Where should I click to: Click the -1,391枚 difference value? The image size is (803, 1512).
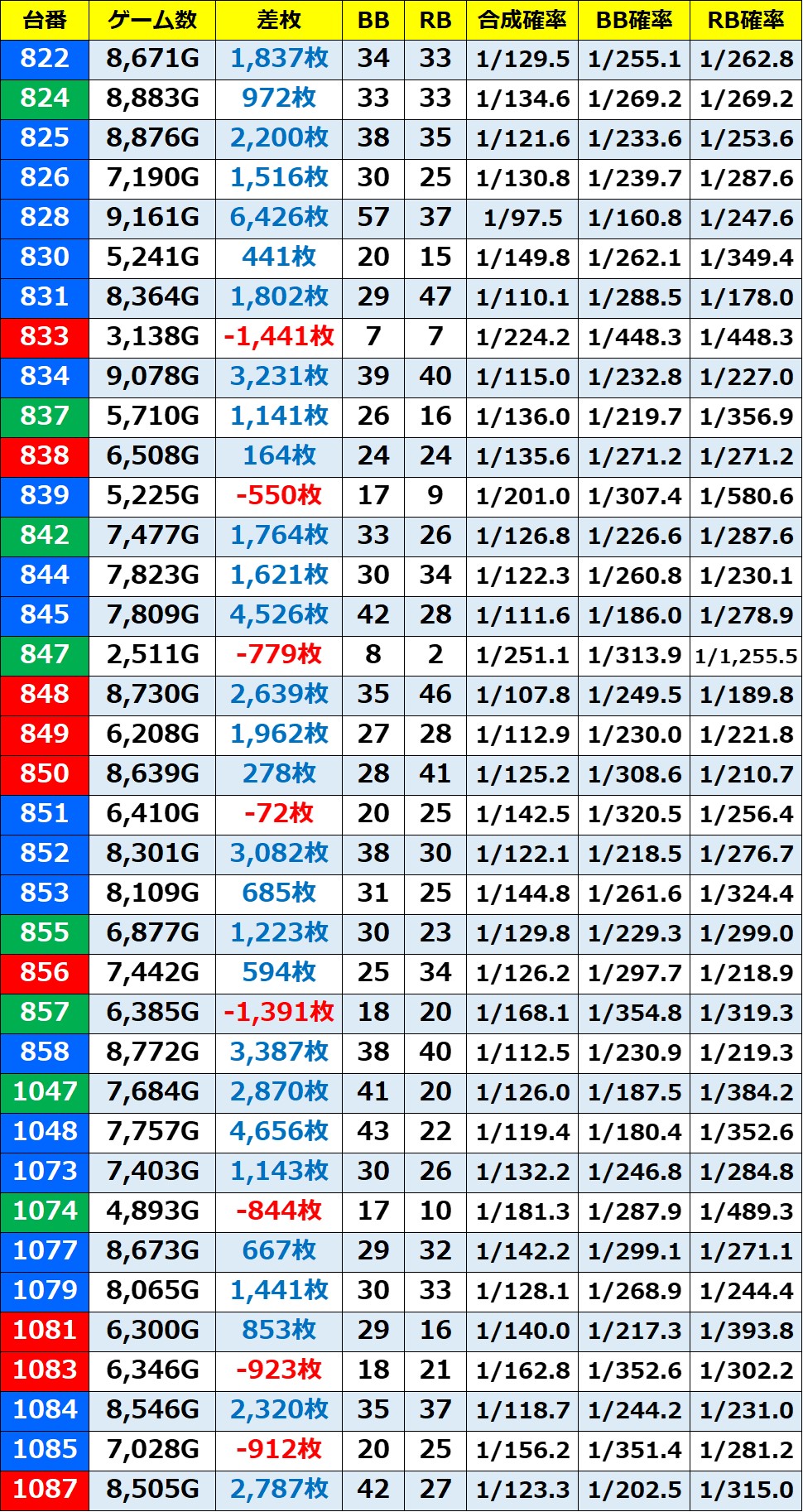(x=279, y=1014)
